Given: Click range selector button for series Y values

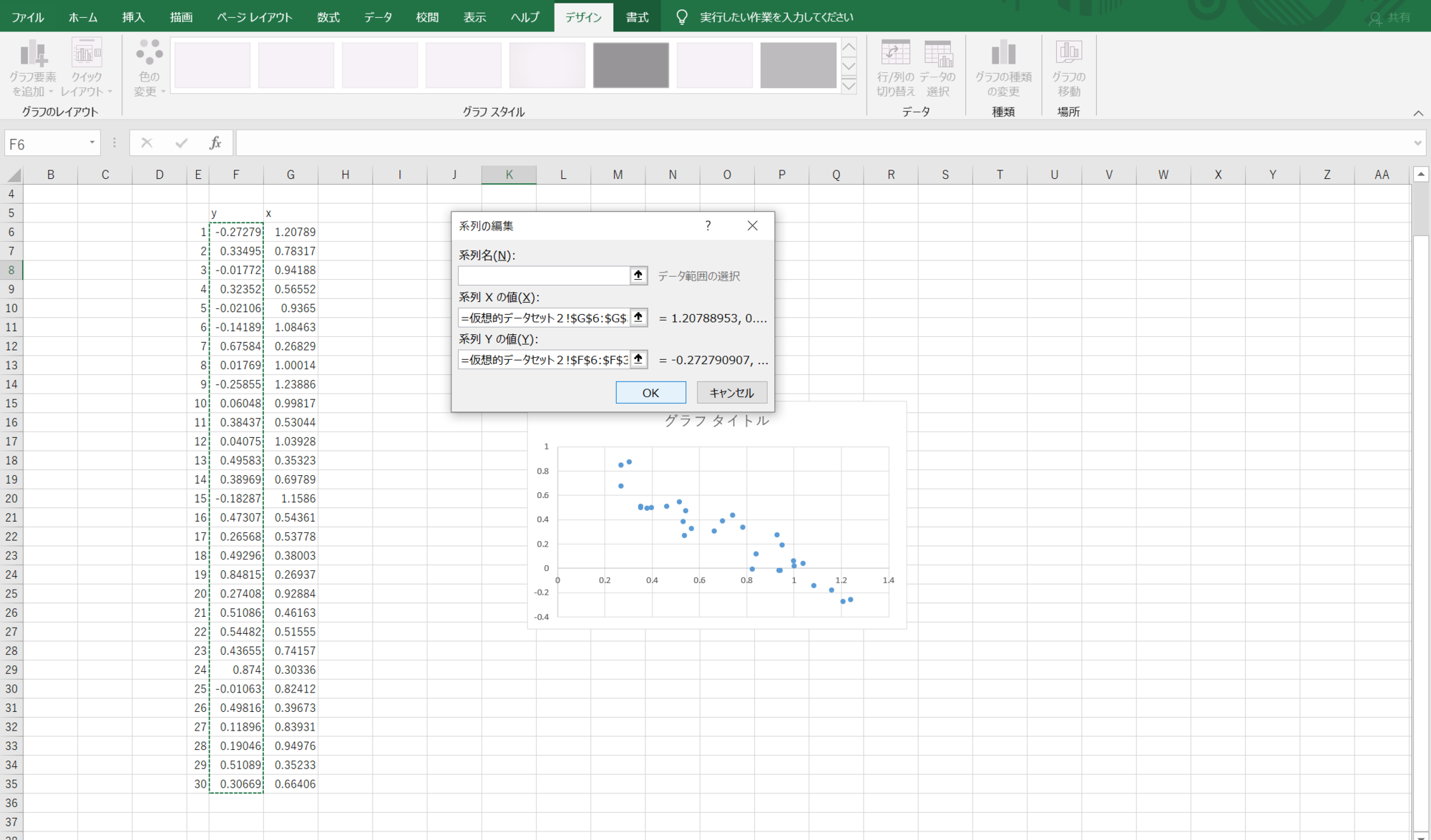Looking at the screenshot, I should pos(638,359).
